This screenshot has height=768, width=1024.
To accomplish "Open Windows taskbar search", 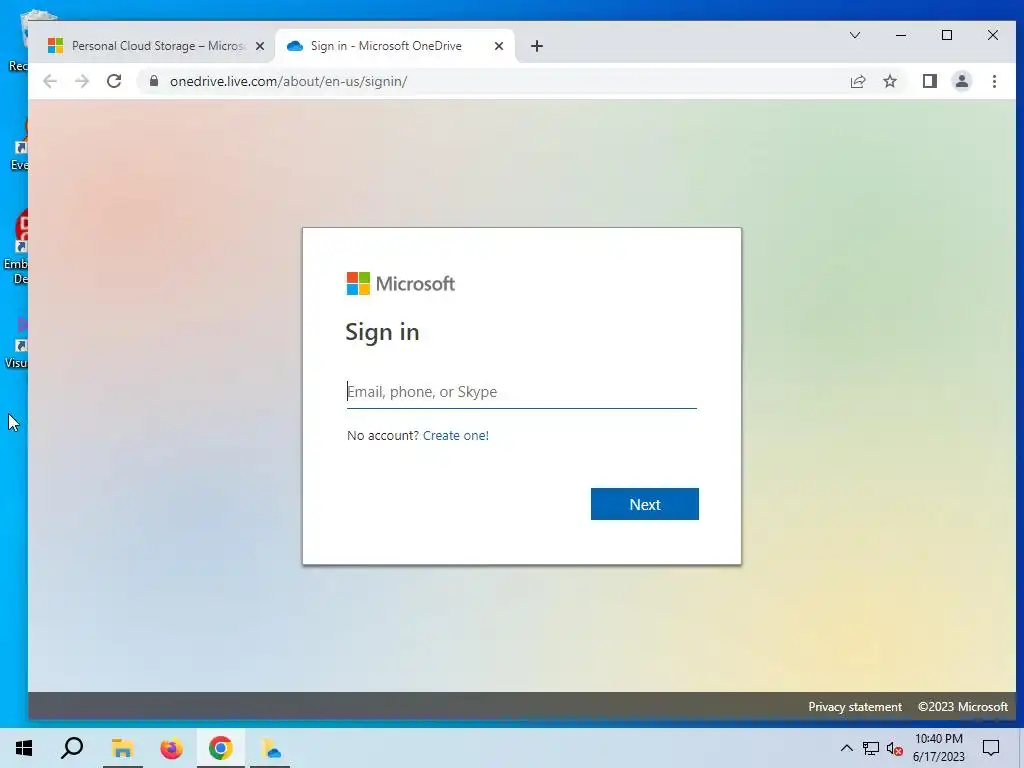I will coord(72,748).
